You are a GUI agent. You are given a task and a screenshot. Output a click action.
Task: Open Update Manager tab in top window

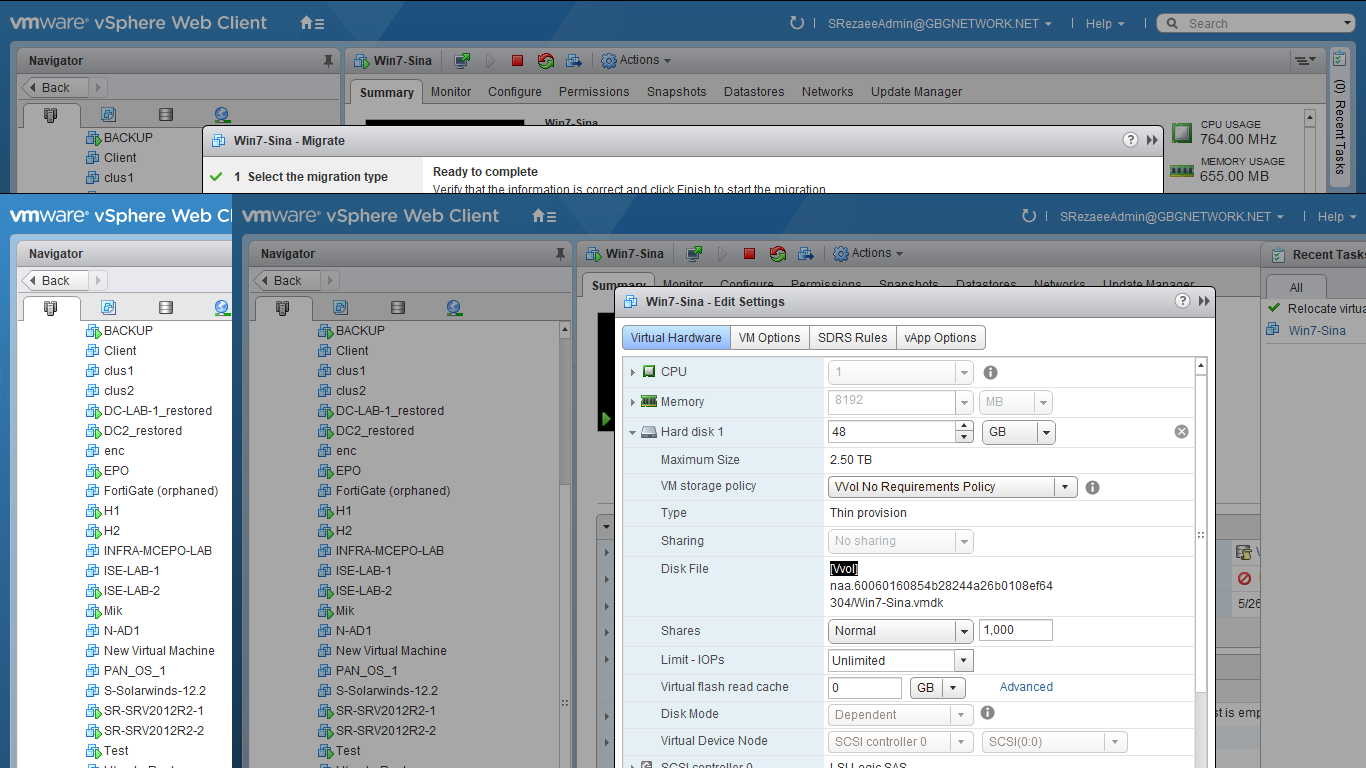click(916, 92)
